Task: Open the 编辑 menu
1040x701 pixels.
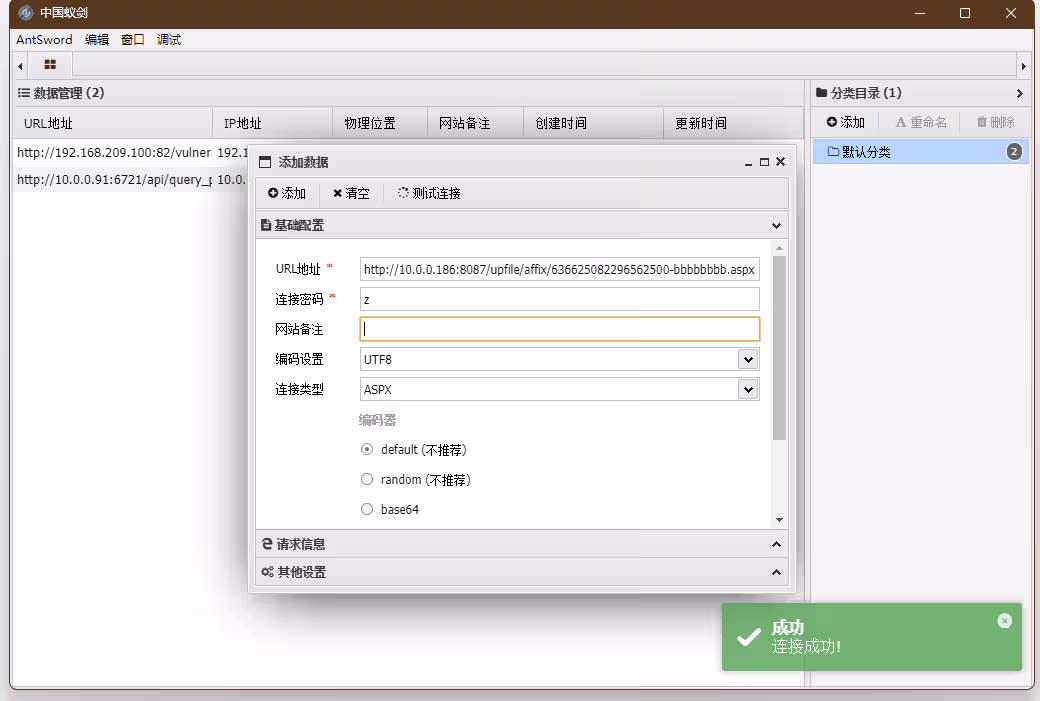Action: (x=97, y=40)
